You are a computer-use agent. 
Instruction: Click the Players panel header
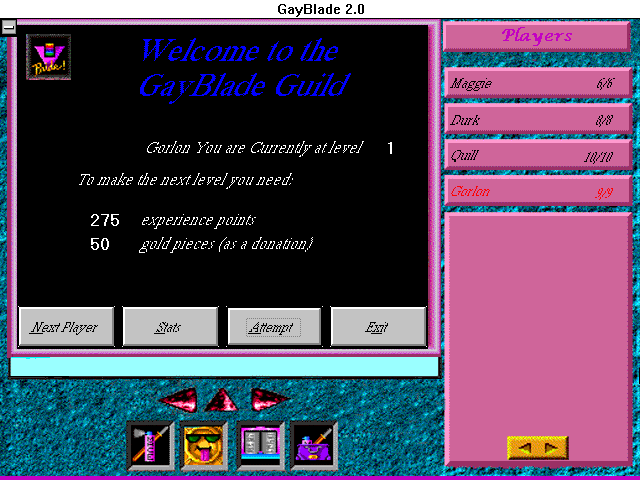(x=537, y=36)
